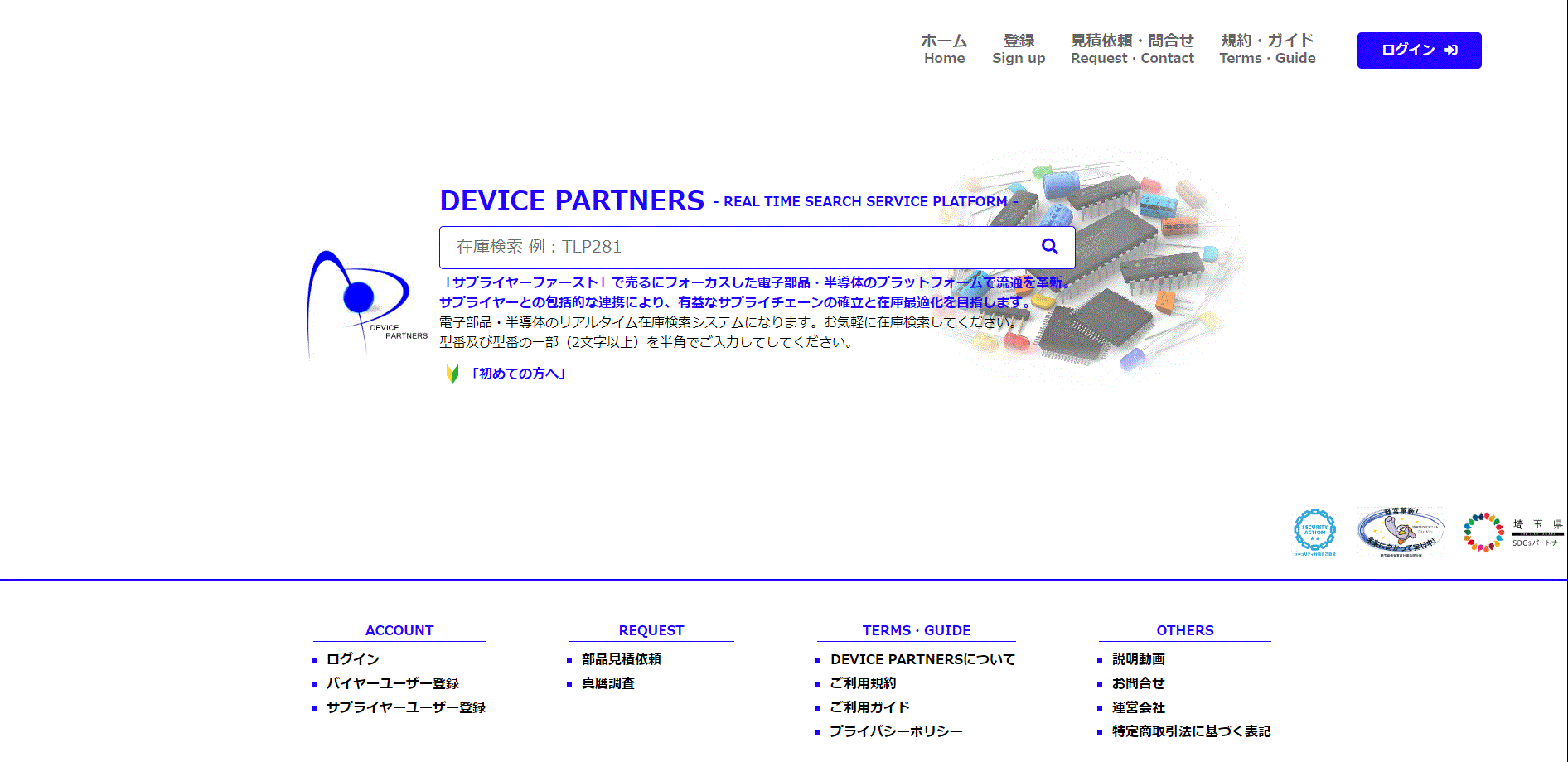Viewport: 1568px width, 762px height.
Task: Click the Saitama SDGs partner badge
Action: tap(1513, 533)
